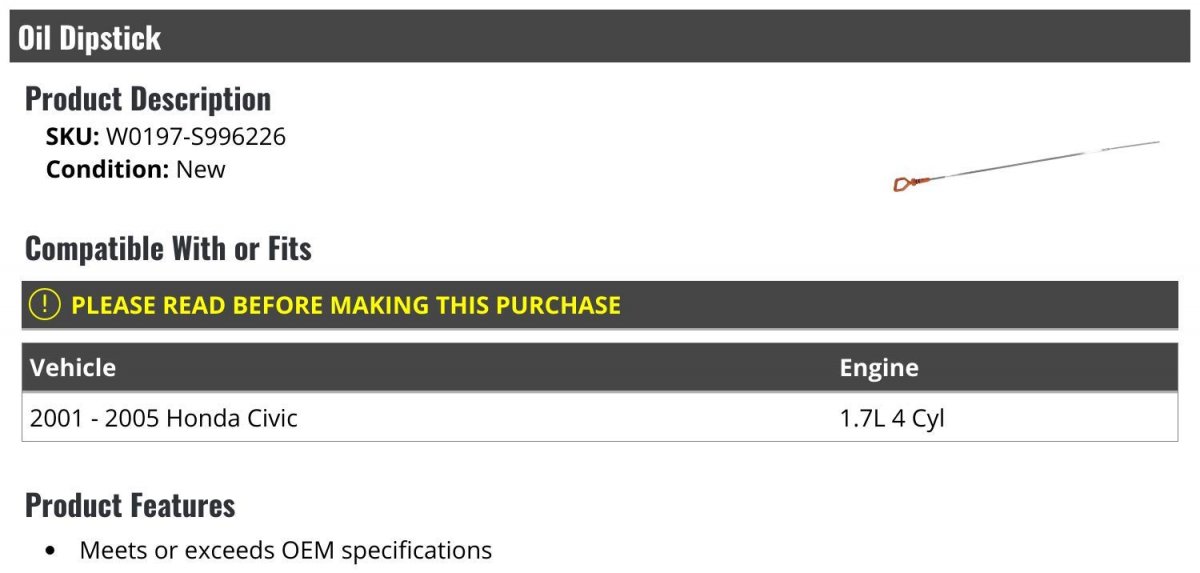Click the SKU label
The height and width of the screenshot is (573, 1200).
pyautogui.click(x=72, y=136)
